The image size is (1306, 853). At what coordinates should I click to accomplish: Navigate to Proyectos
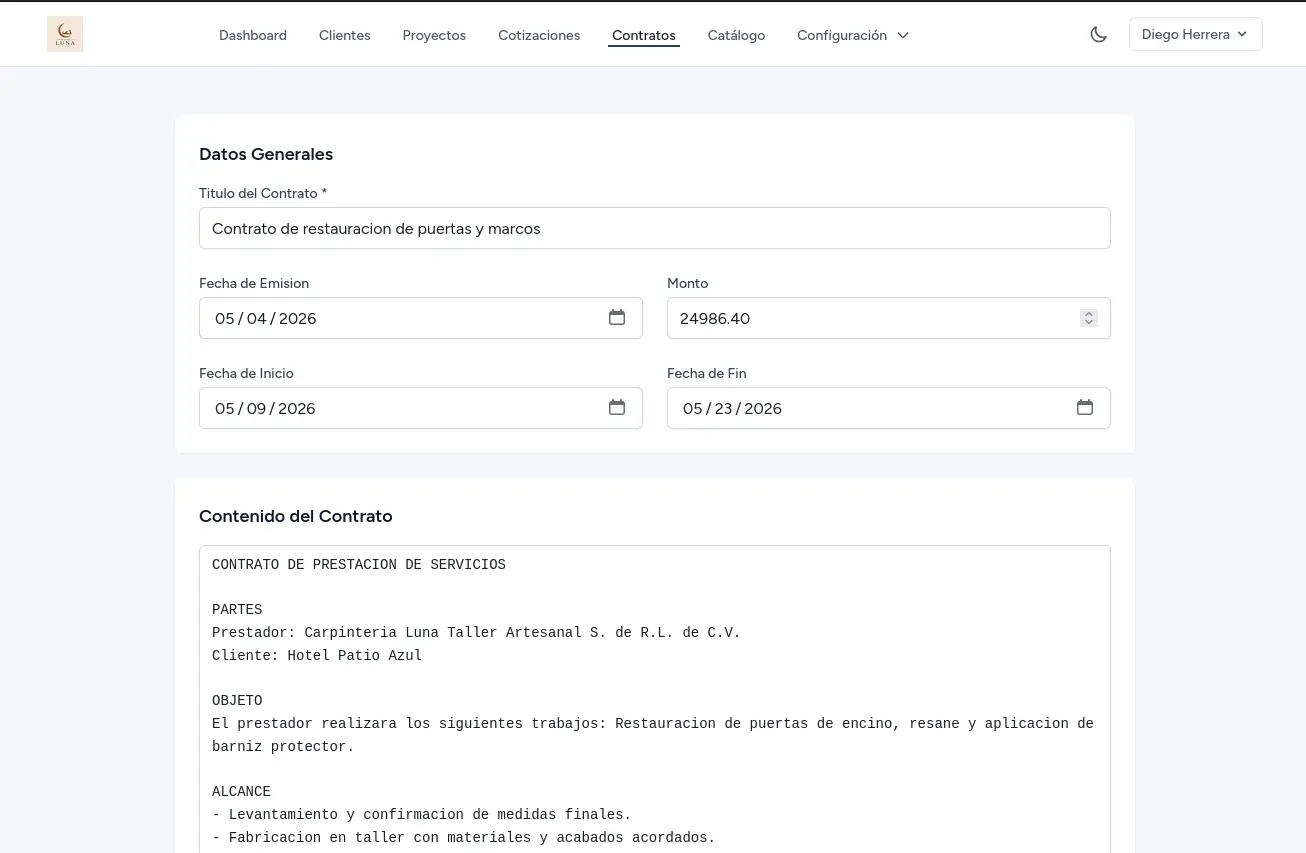coord(434,35)
